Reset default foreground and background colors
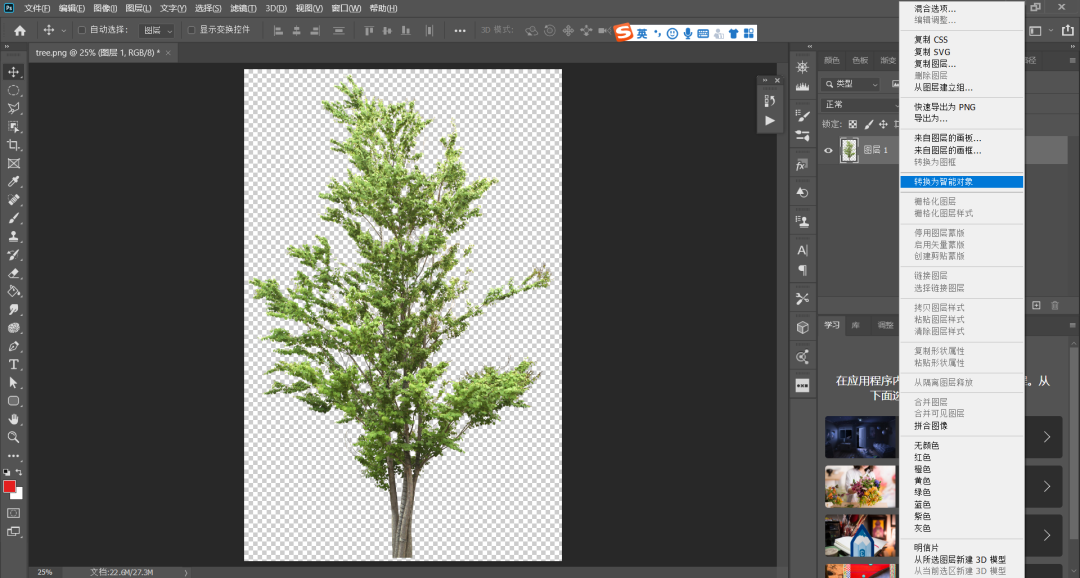The width and height of the screenshot is (1080, 578). click(x=7, y=473)
